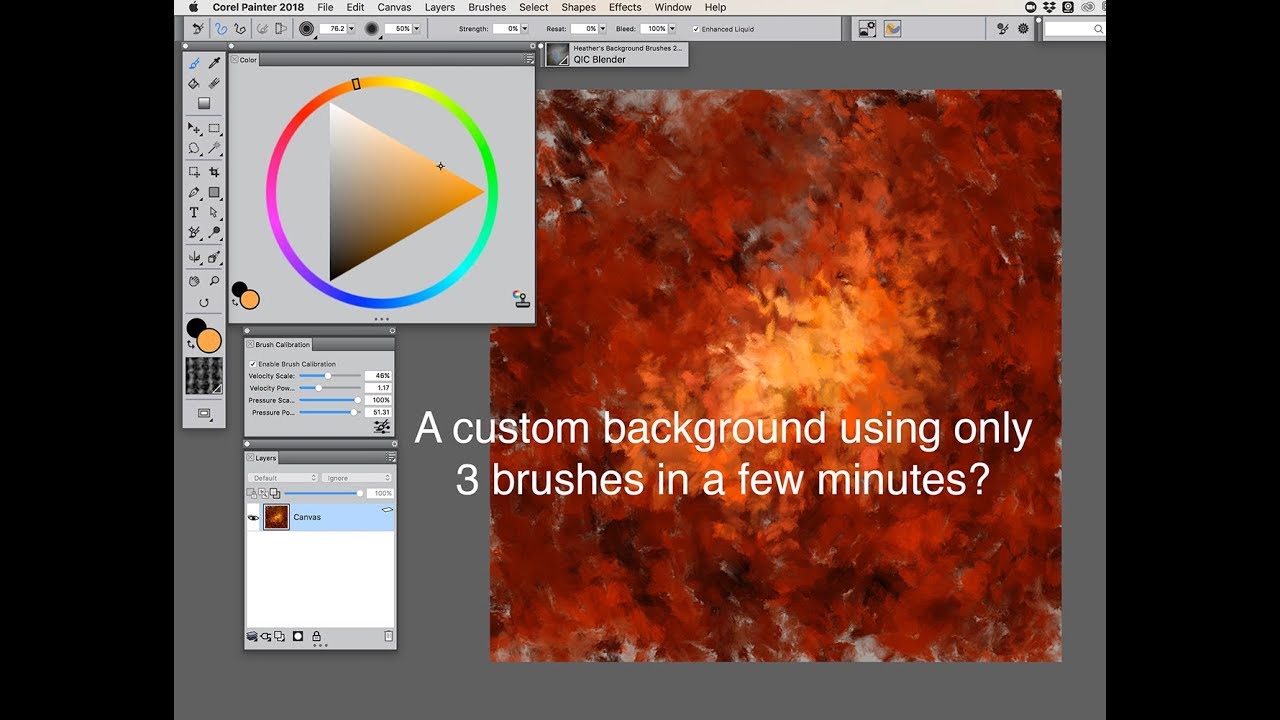The width and height of the screenshot is (1280, 720).
Task: Select the Paint Bucket tool
Action: click(194, 83)
